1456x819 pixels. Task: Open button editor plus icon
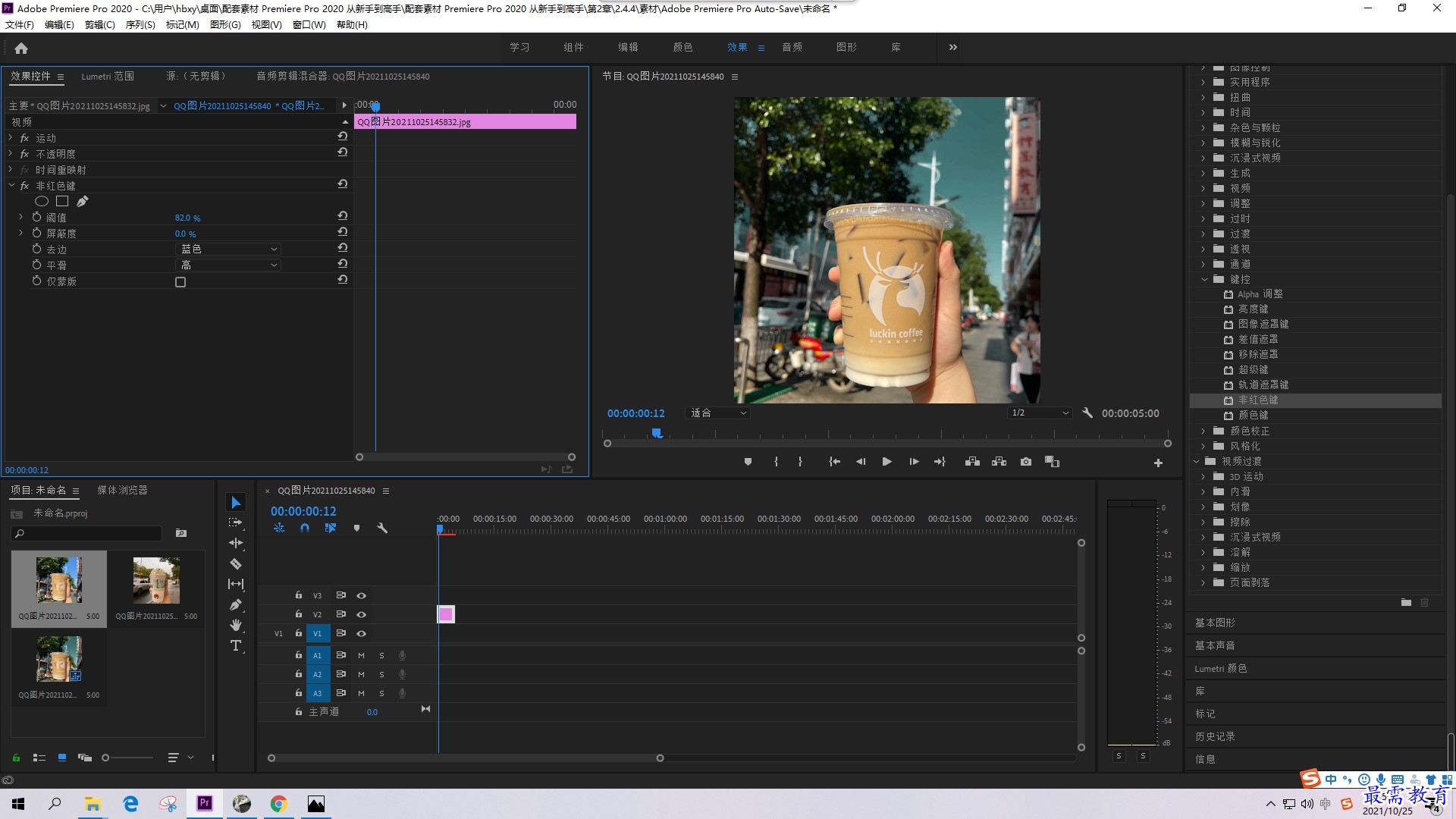1158,463
